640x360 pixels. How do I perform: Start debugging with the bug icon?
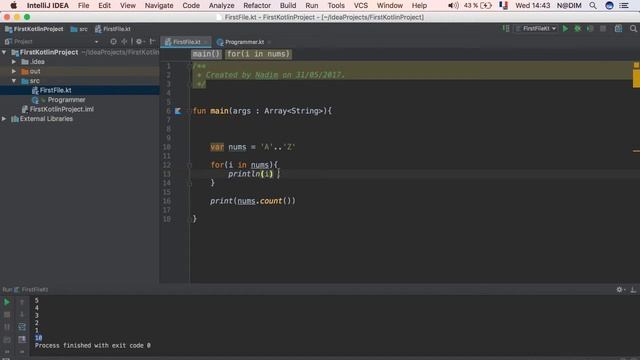pos(578,29)
